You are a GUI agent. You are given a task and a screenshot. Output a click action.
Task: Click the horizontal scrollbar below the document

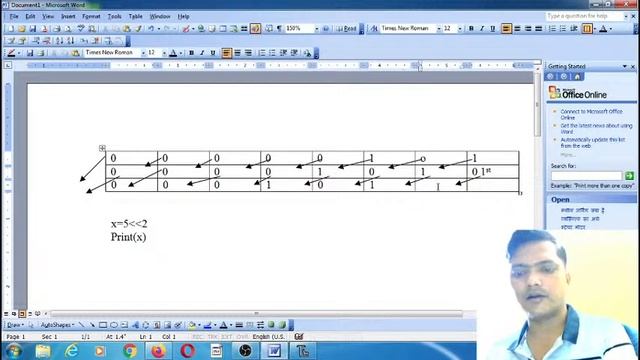256,313
